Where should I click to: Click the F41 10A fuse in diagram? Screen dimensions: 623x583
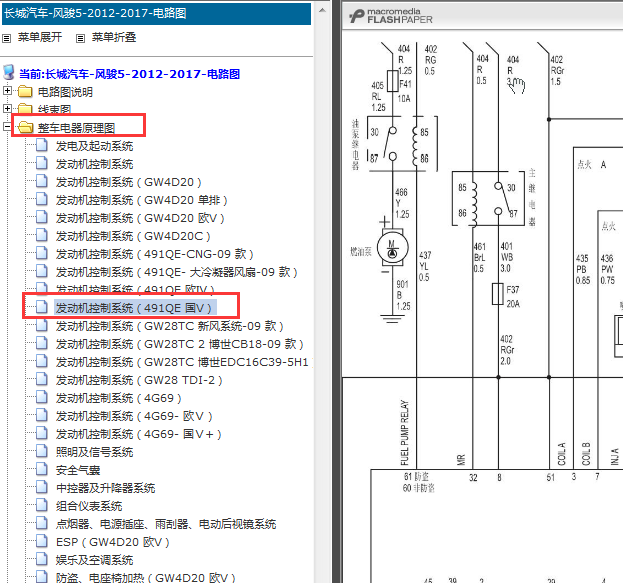coord(393,81)
